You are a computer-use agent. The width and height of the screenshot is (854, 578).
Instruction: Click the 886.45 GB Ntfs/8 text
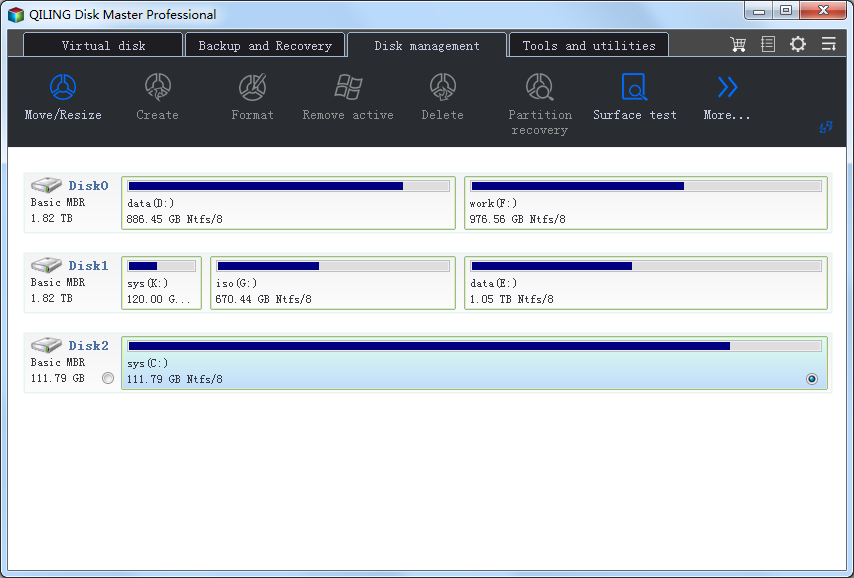point(174,219)
